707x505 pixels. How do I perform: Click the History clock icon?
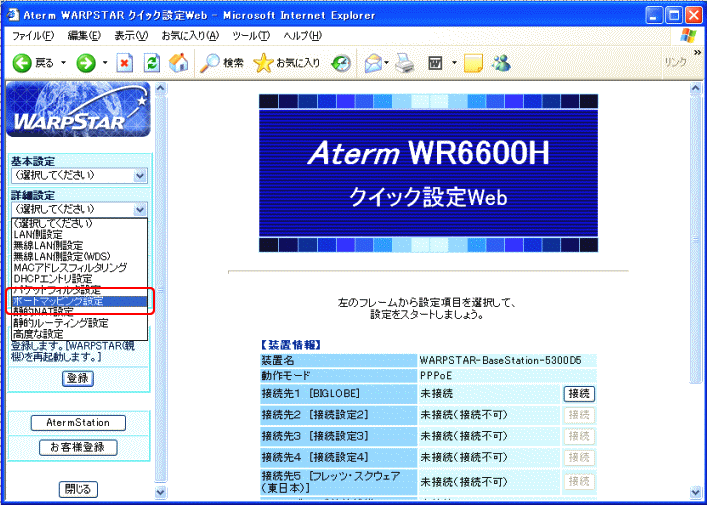341,62
